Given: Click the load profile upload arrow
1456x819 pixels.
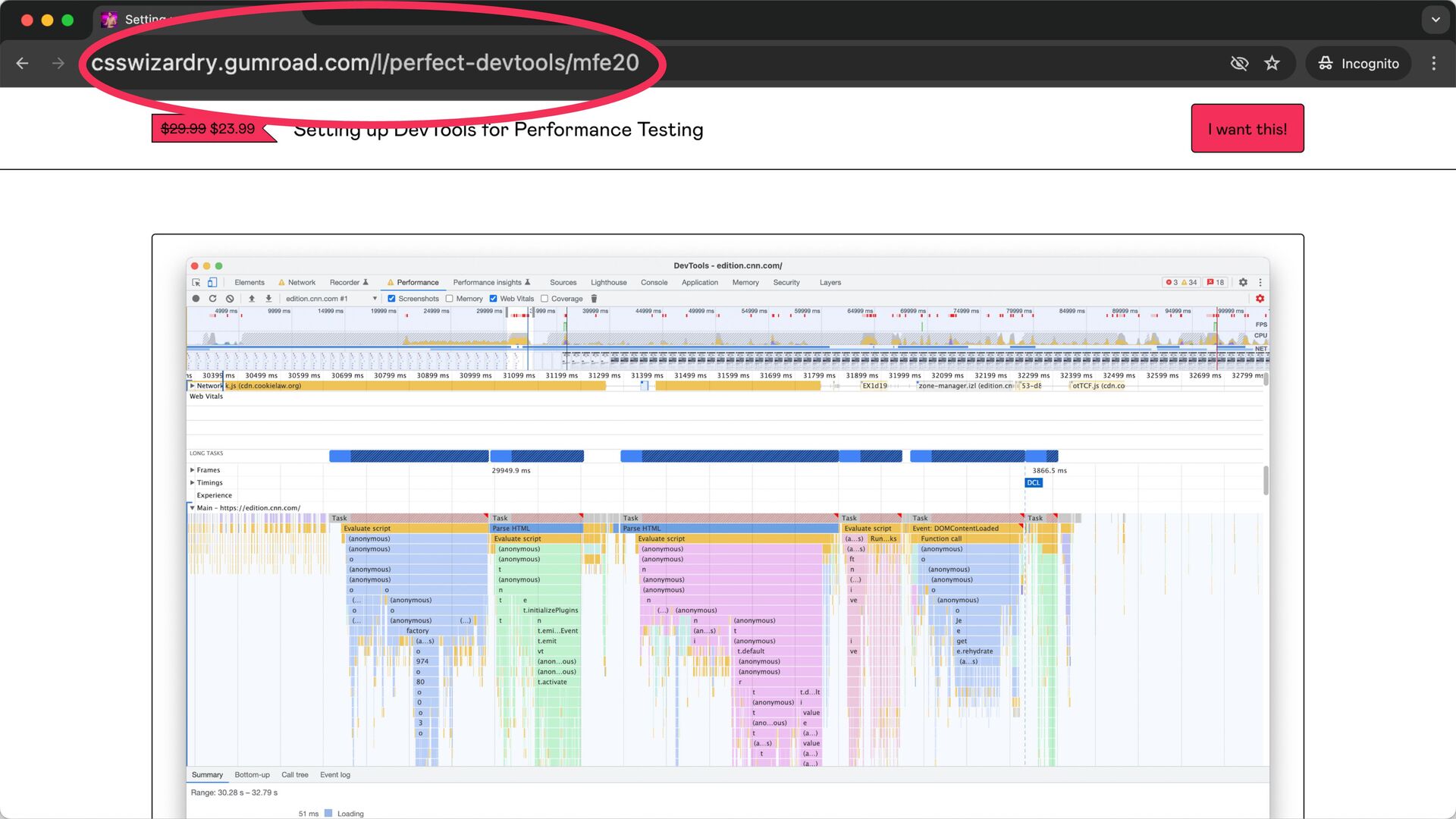Looking at the screenshot, I should click(252, 299).
